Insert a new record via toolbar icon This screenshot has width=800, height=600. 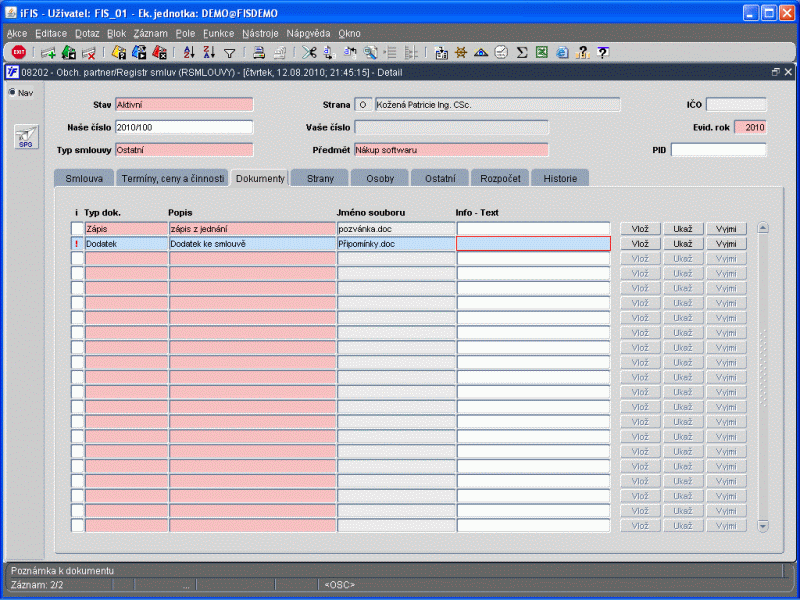[48, 52]
